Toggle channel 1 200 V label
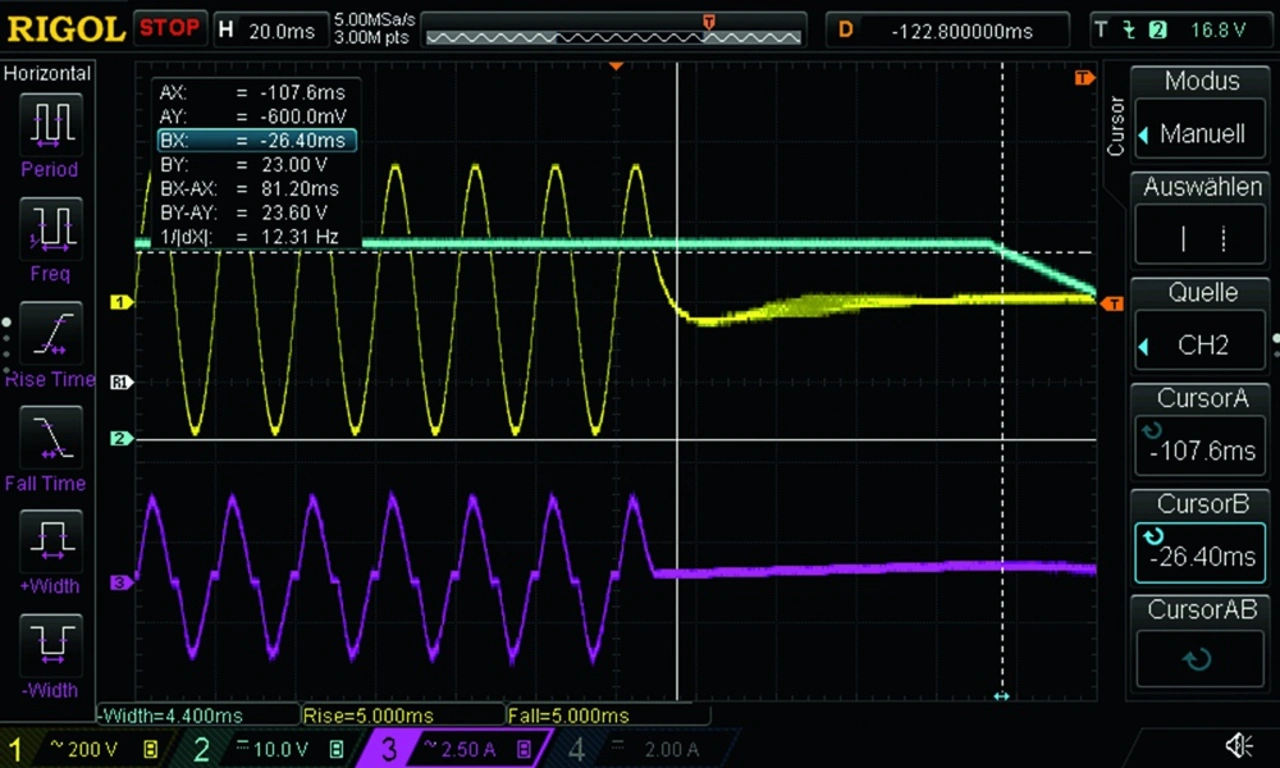This screenshot has height=768, width=1280. 85,748
